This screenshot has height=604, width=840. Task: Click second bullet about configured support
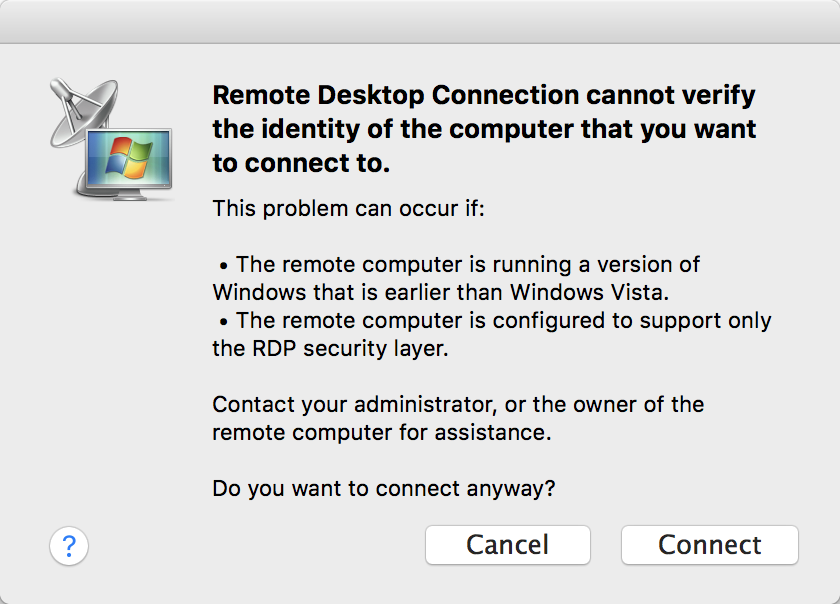[503, 321]
